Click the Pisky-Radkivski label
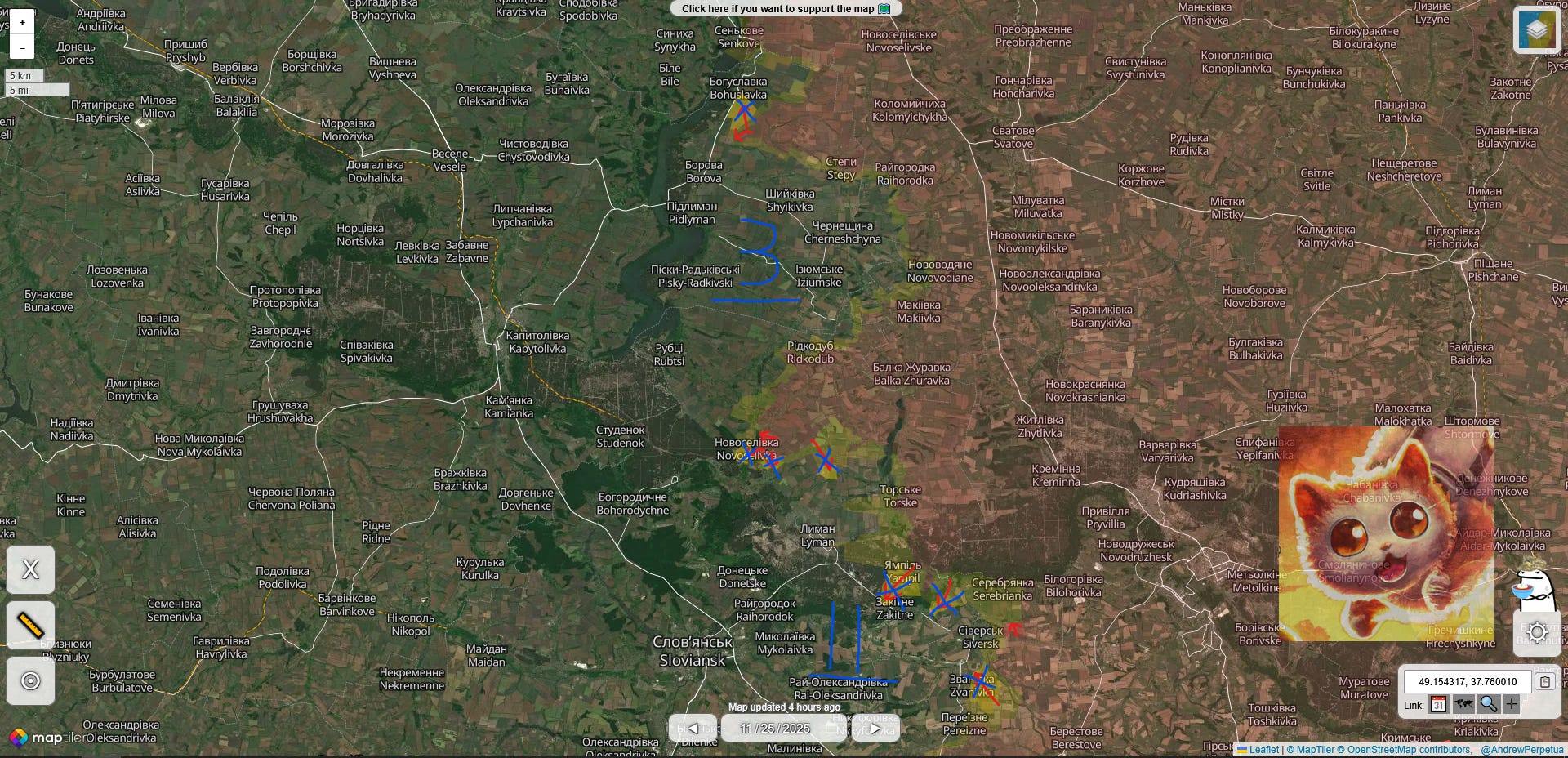 pos(695,276)
